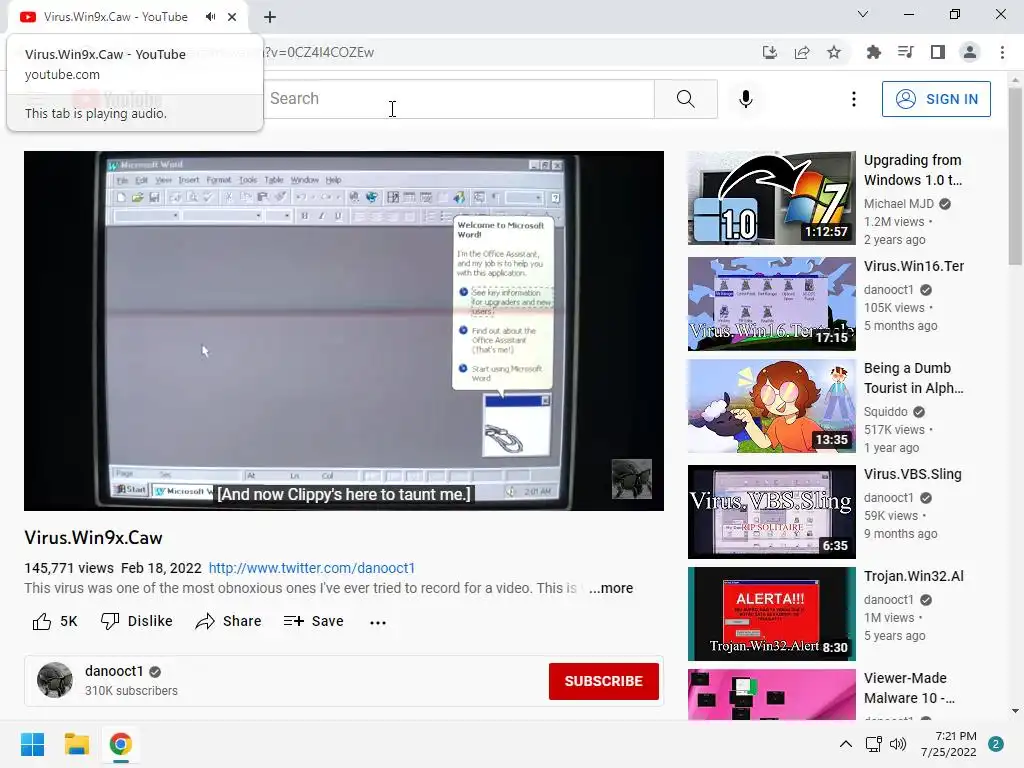1024x768 pixels.
Task: Click the Virus.Win9x.Caw video title
Action: 93,537
